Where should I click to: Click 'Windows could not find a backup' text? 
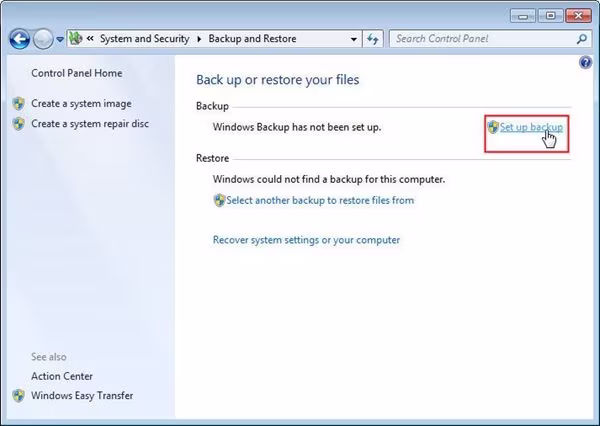point(329,179)
